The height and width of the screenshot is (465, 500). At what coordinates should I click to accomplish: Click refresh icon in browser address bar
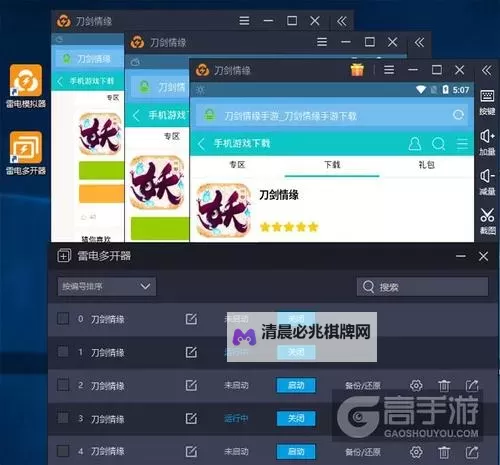tap(459, 115)
